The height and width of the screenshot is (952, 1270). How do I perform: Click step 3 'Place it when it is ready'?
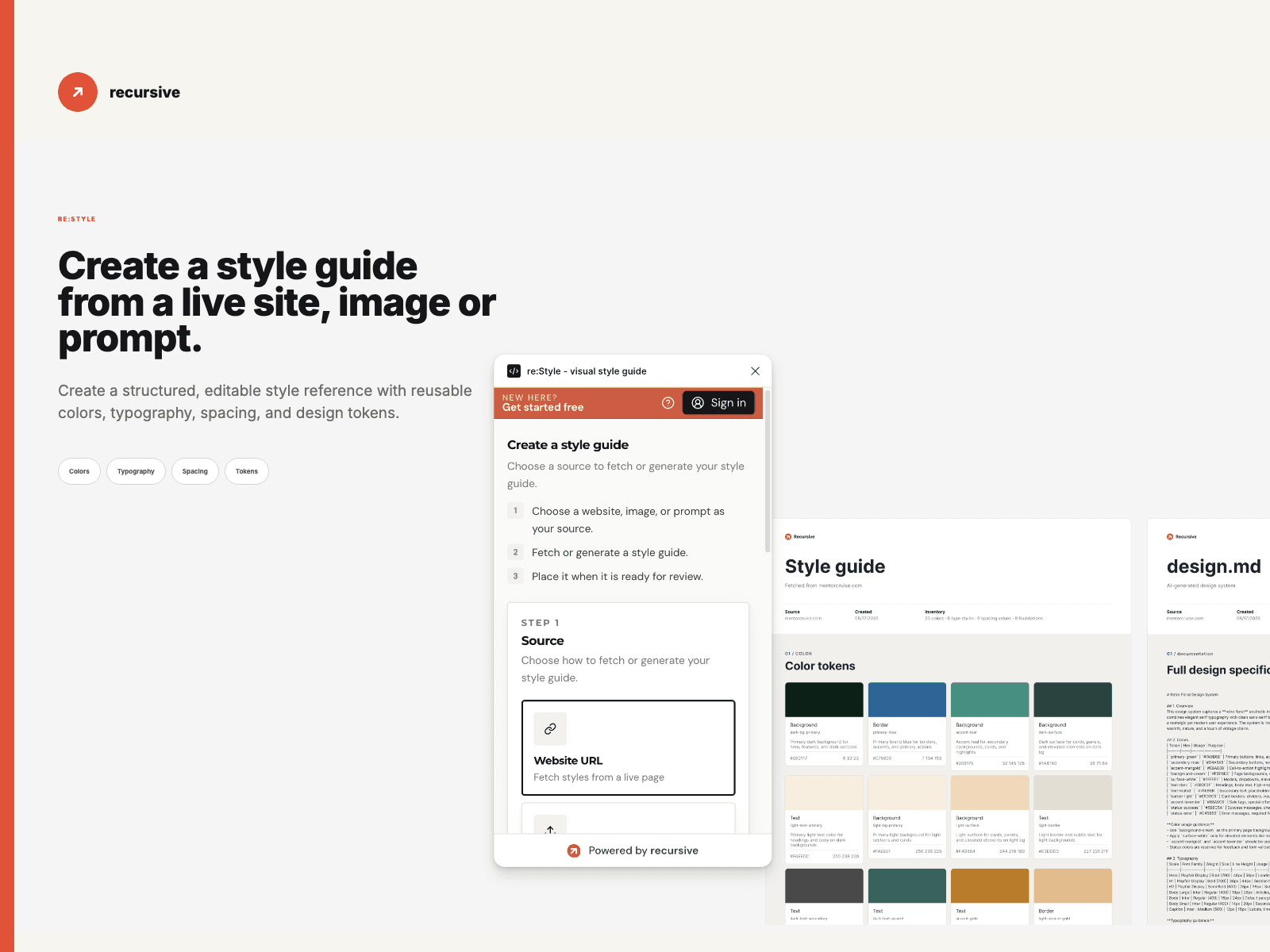618,577
